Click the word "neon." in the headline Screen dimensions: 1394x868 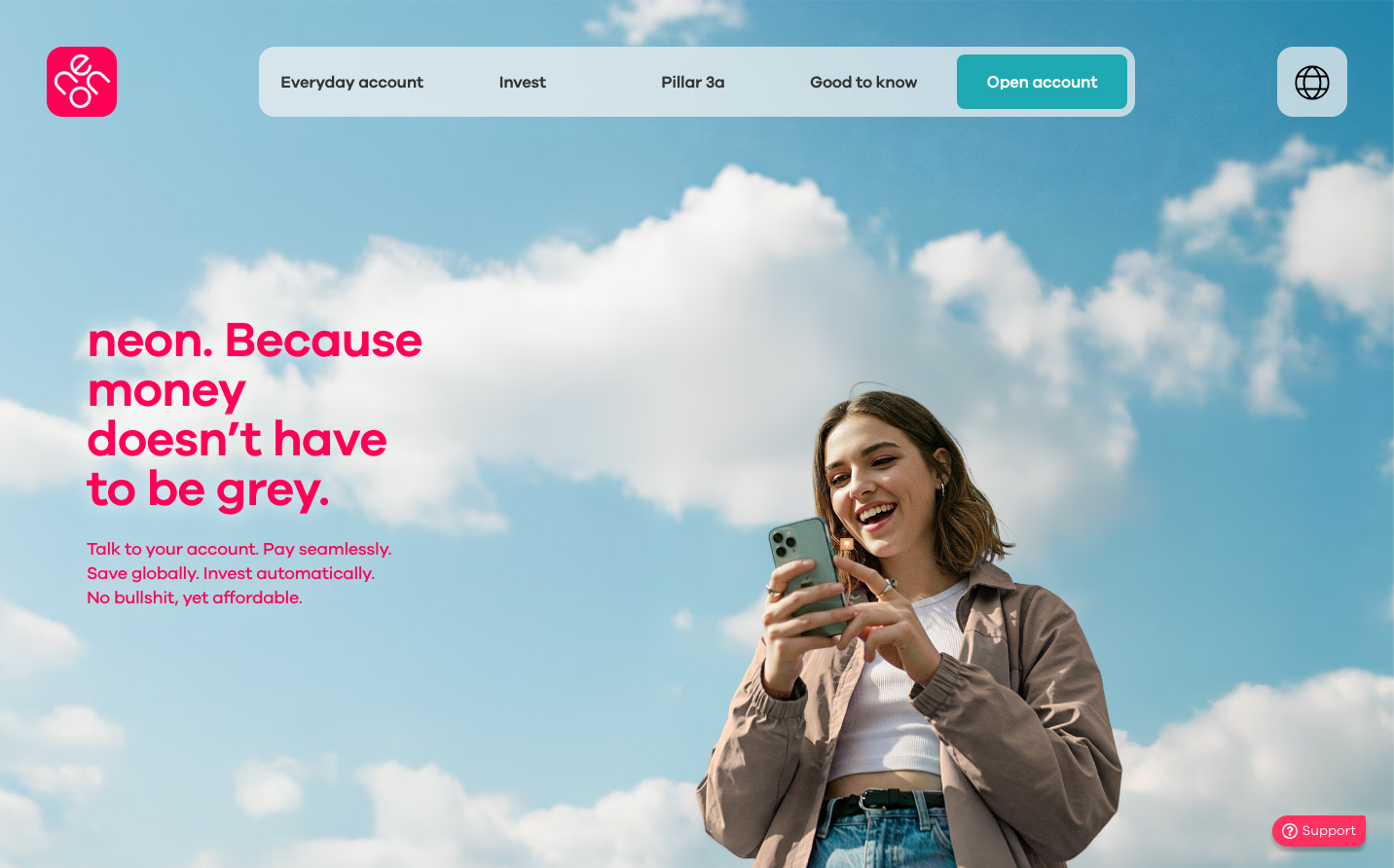pyautogui.click(x=151, y=341)
